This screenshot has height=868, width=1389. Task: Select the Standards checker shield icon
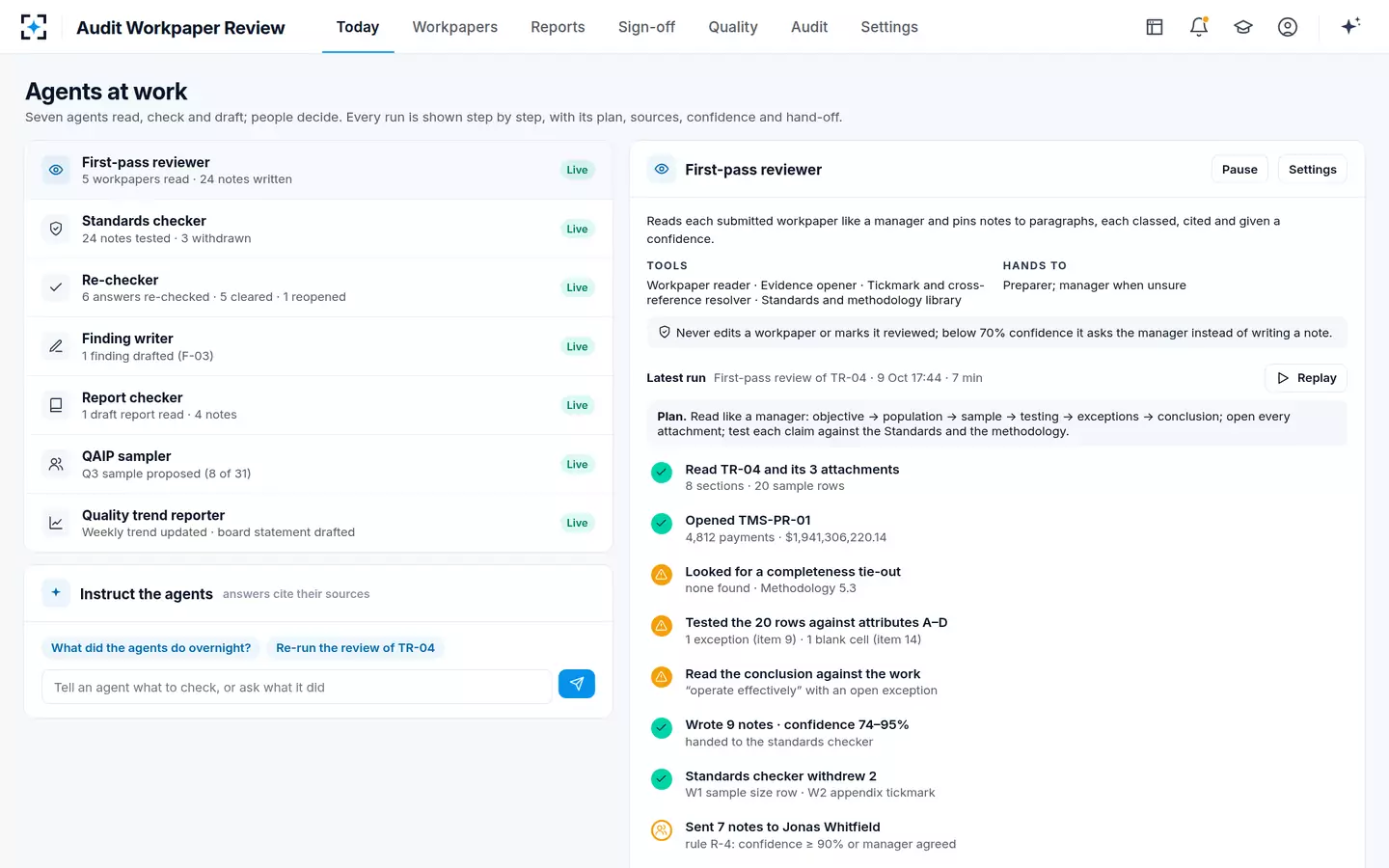tap(56, 229)
